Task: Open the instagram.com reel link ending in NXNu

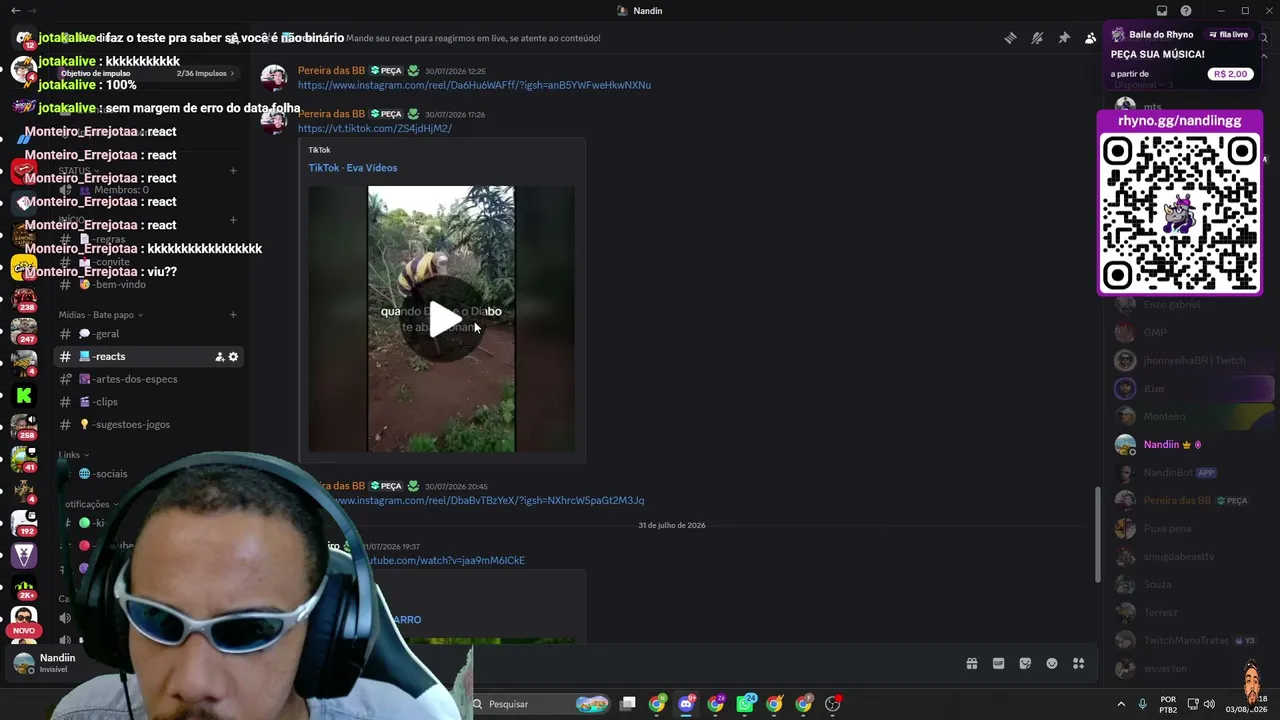Action: [x=474, y=85]
